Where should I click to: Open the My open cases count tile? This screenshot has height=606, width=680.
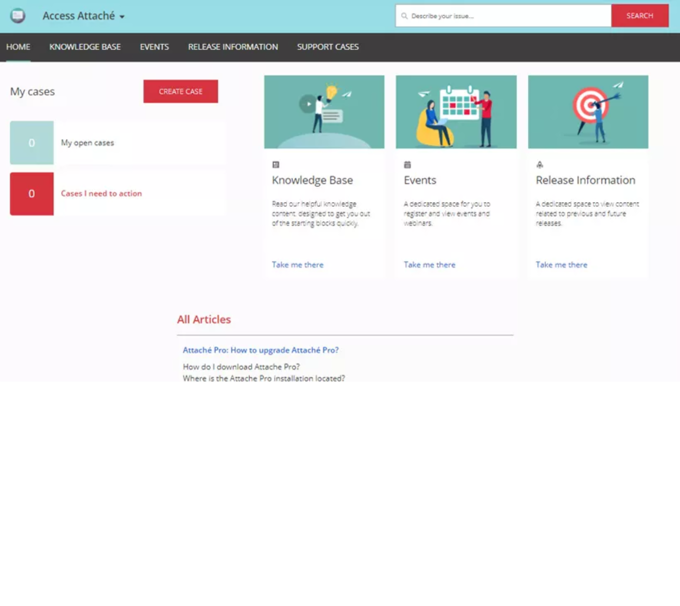coord(32,143)
